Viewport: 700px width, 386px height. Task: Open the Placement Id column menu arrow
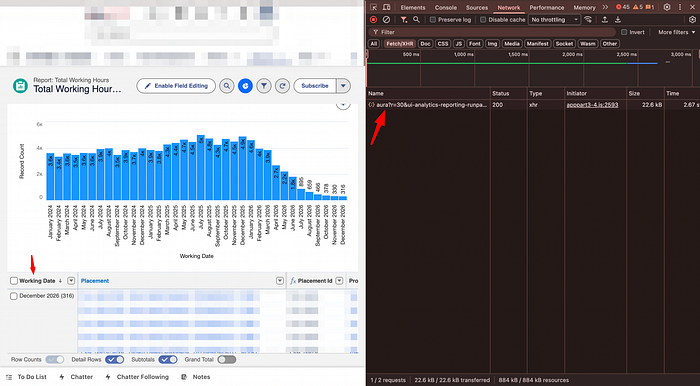click(x=339, y=281)
